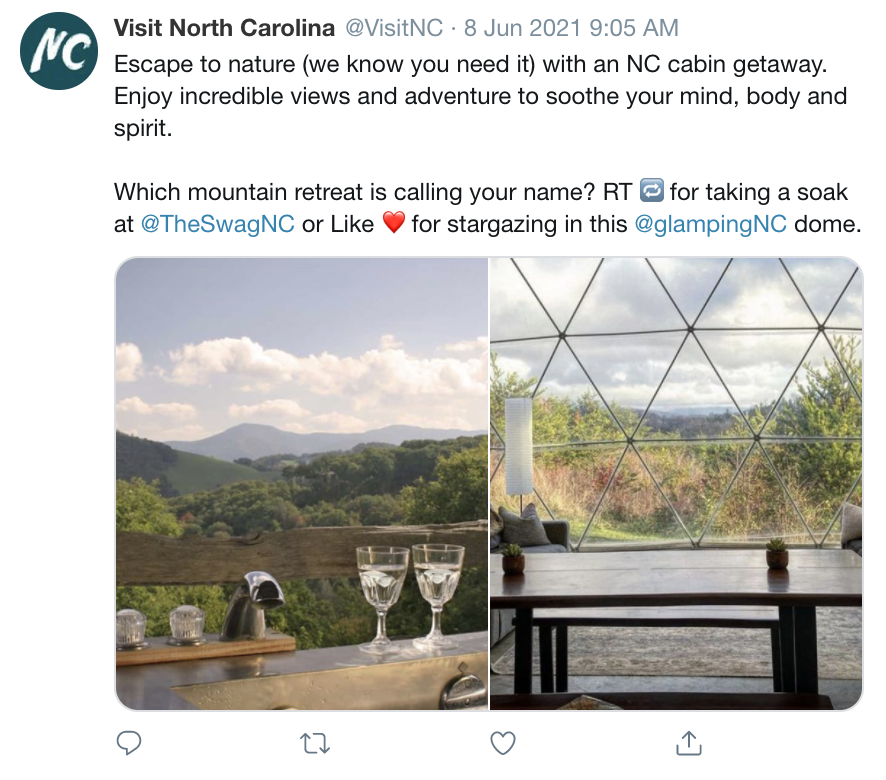The width and height of the screenshot is (886, 780).
Task: Click the blue retweet emoji in the tweet text
Action: click(651, 191)
